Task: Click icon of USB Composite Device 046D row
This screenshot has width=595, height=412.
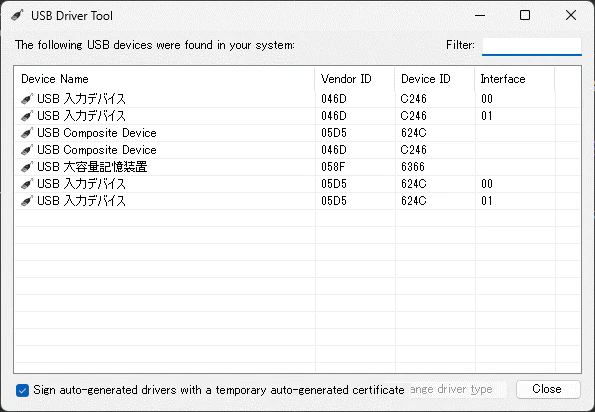Action: click(x=27, y=150)
